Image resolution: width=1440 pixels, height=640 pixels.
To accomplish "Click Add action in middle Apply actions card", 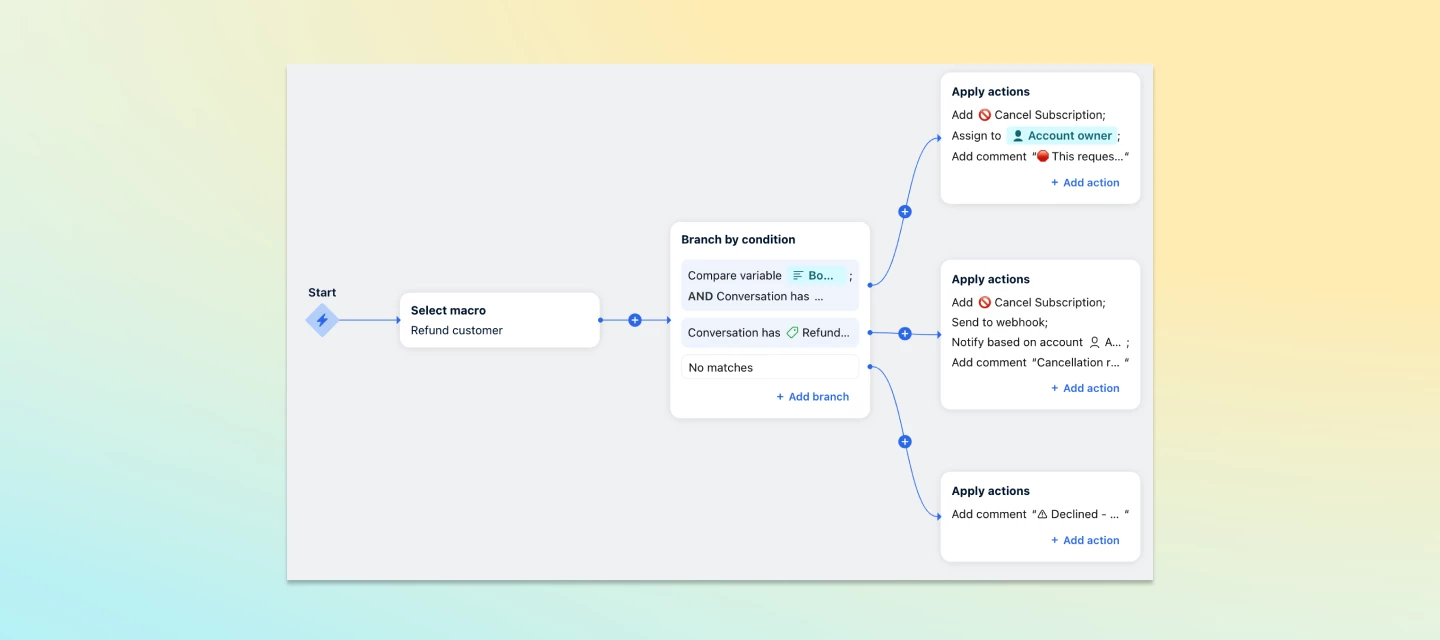I will tap(1085, 388).
